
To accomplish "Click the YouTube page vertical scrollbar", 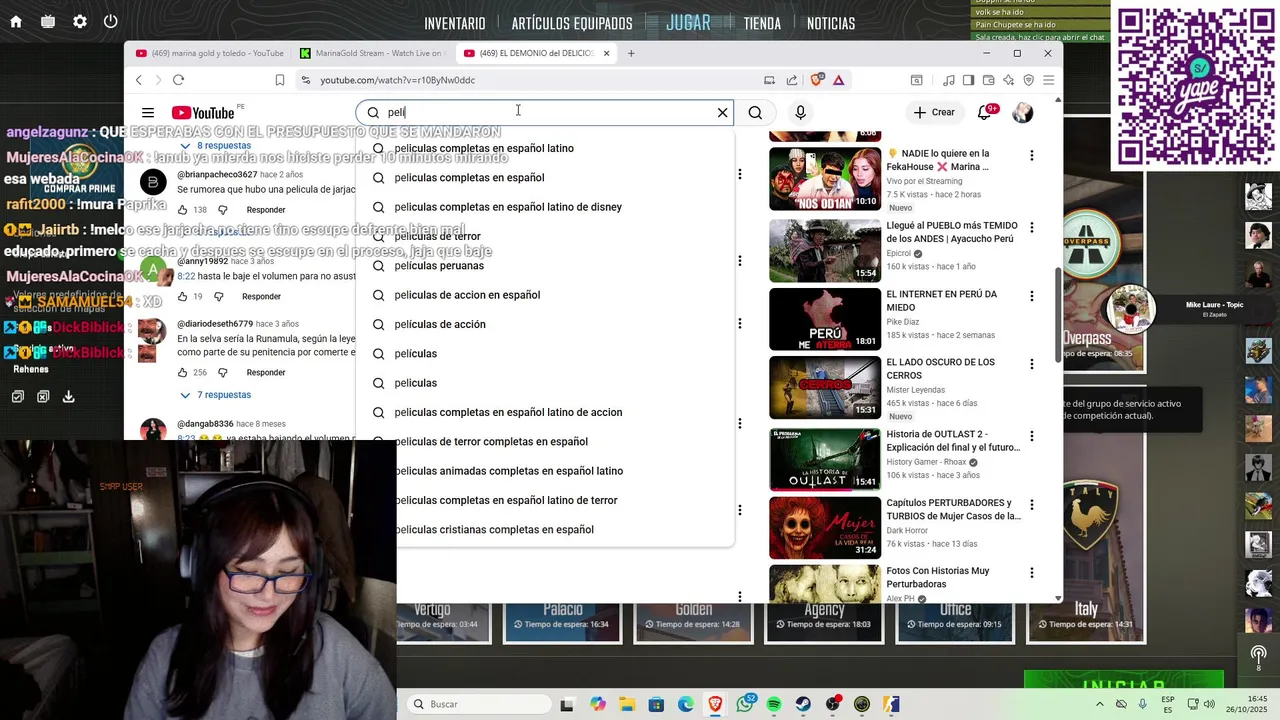I will [1058, 315].
